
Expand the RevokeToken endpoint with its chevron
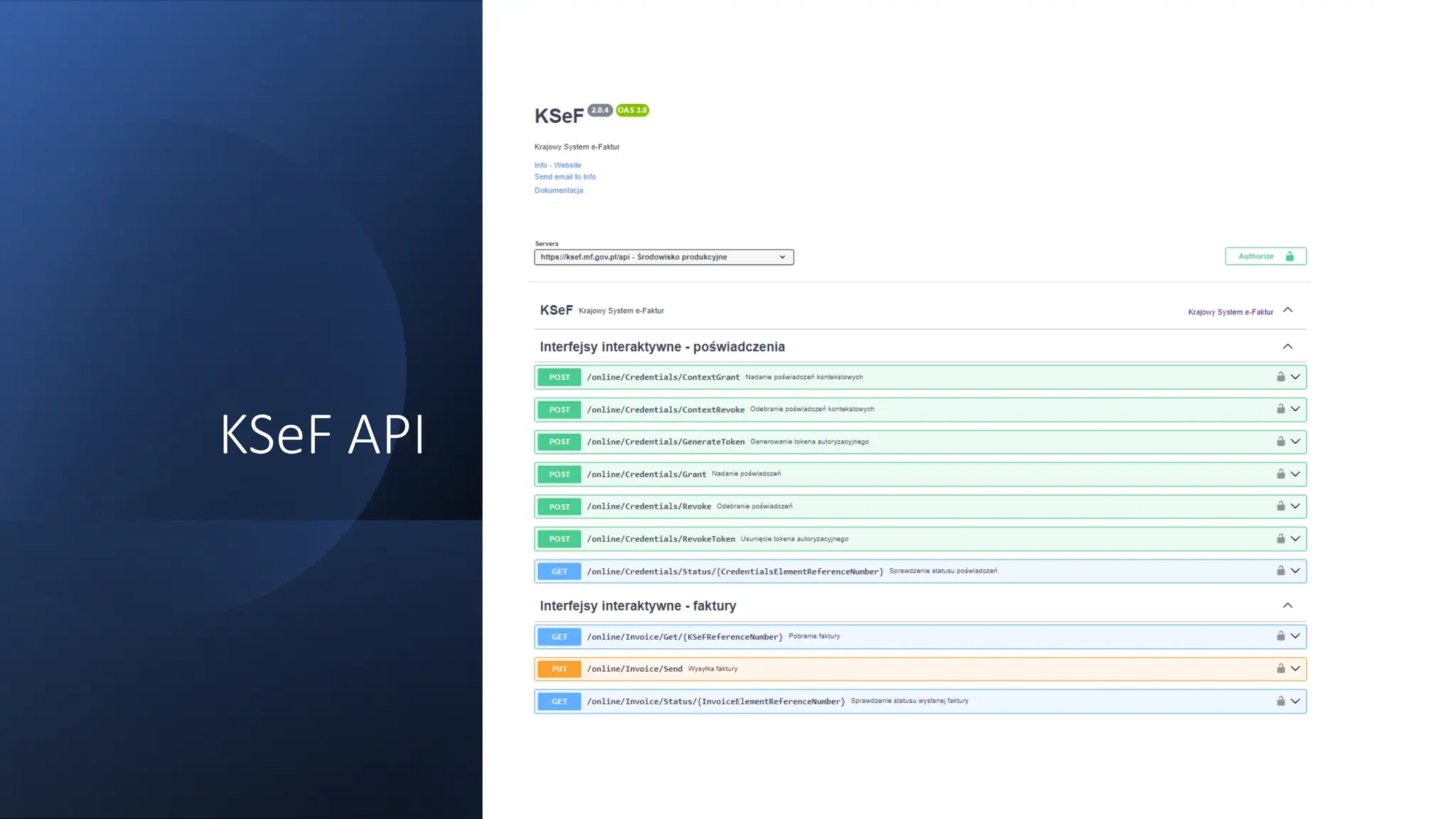(1295, 539)
